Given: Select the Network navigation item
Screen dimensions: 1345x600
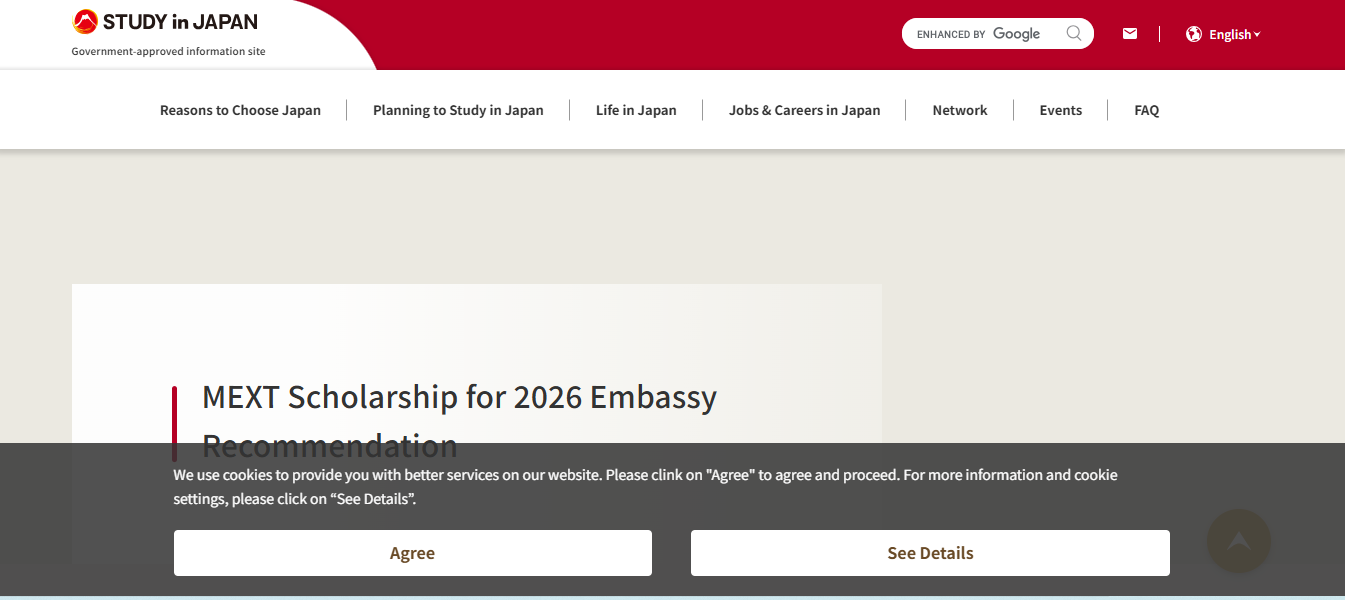Looking at the screenshot, I should tap(959, 110).
